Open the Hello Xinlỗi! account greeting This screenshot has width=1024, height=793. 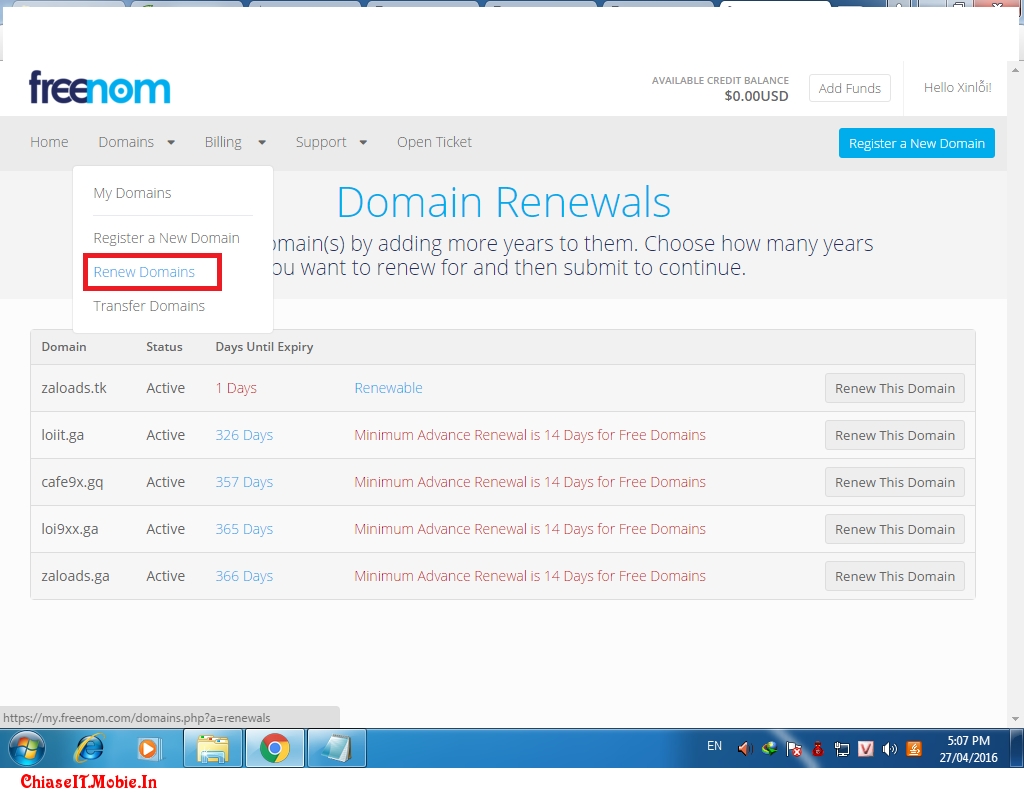pyautogui.click(x=957, y=87)
